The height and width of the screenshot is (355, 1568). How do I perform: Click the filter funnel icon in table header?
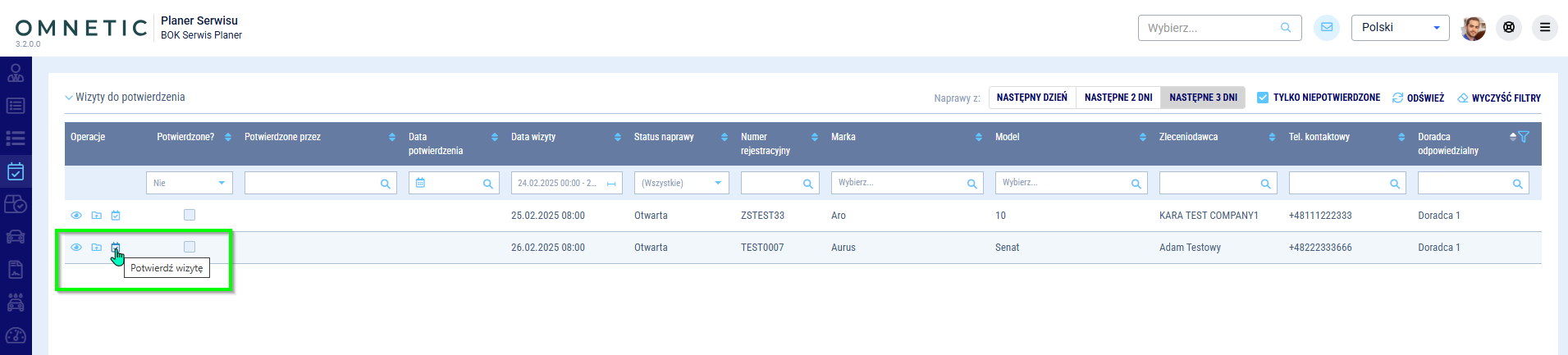click(1524, 137)
